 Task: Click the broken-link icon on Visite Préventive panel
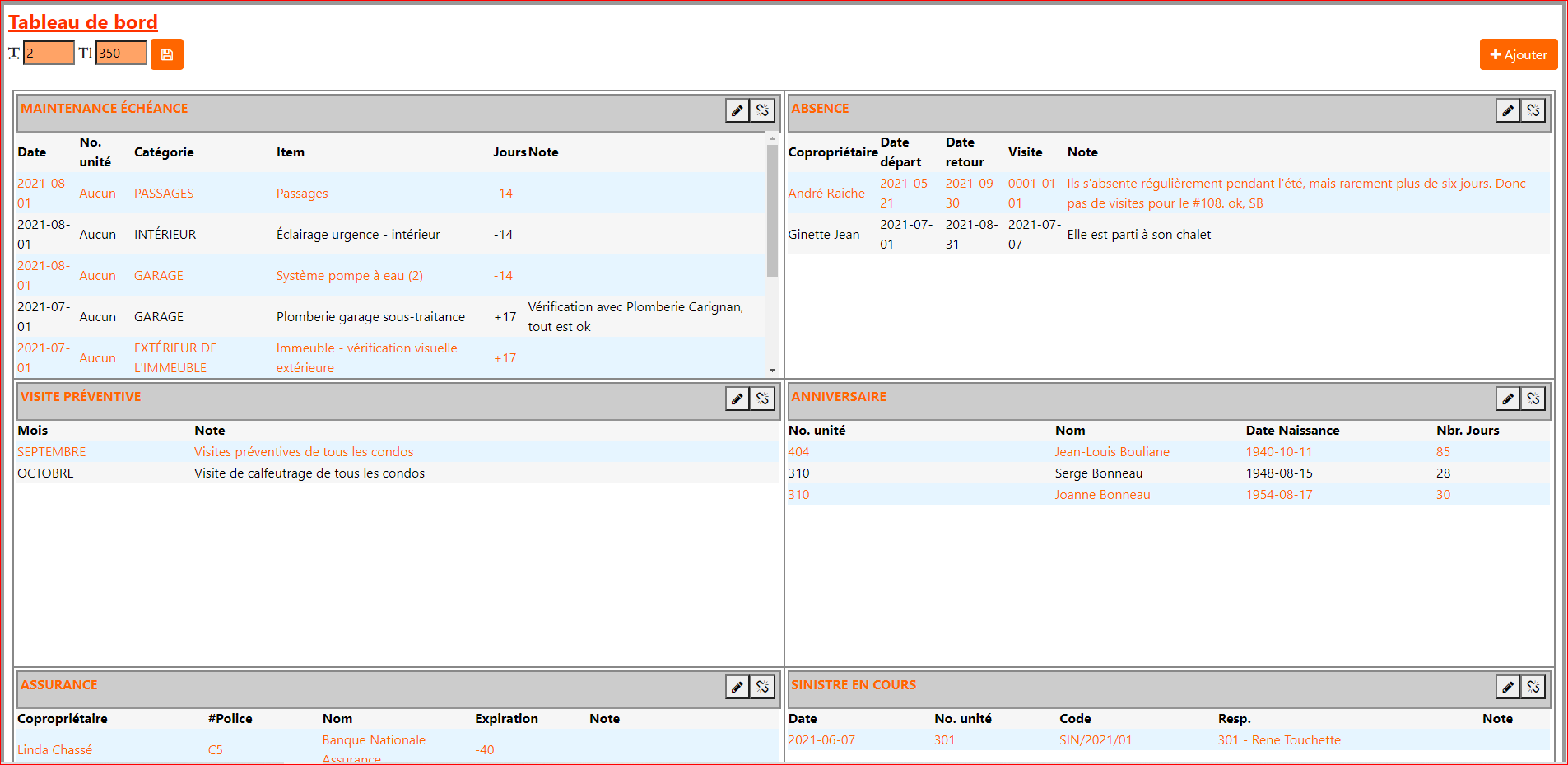[762, 399]
